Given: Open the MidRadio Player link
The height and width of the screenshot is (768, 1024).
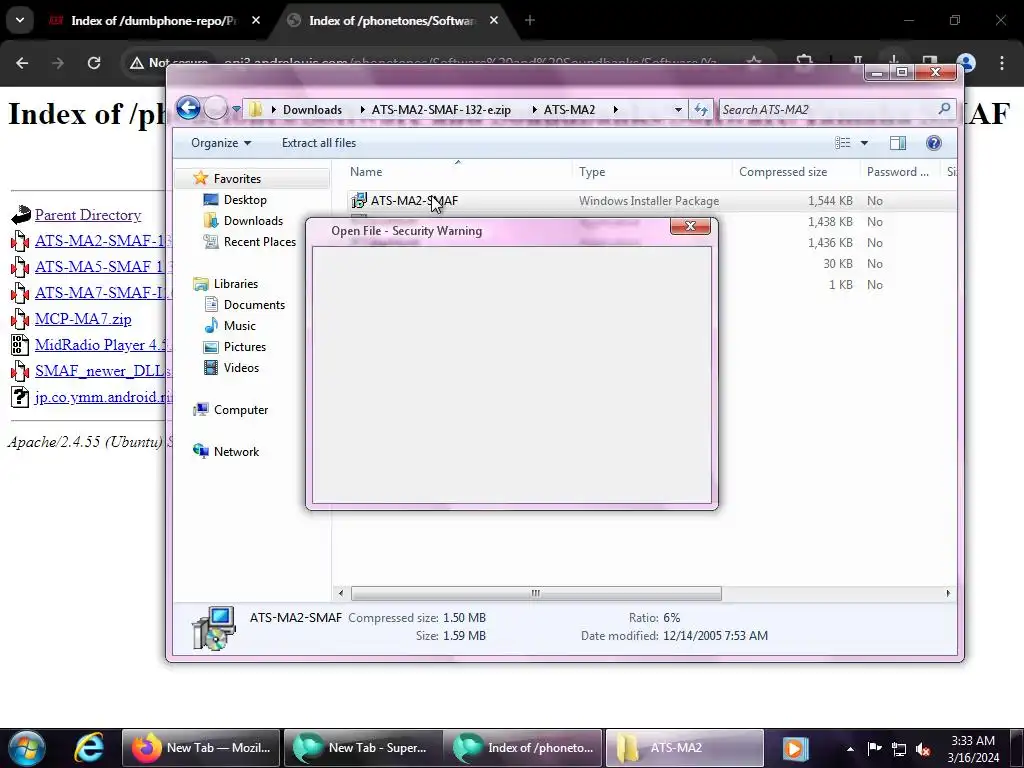Looking at the screenshot, I should click(103, 345).
